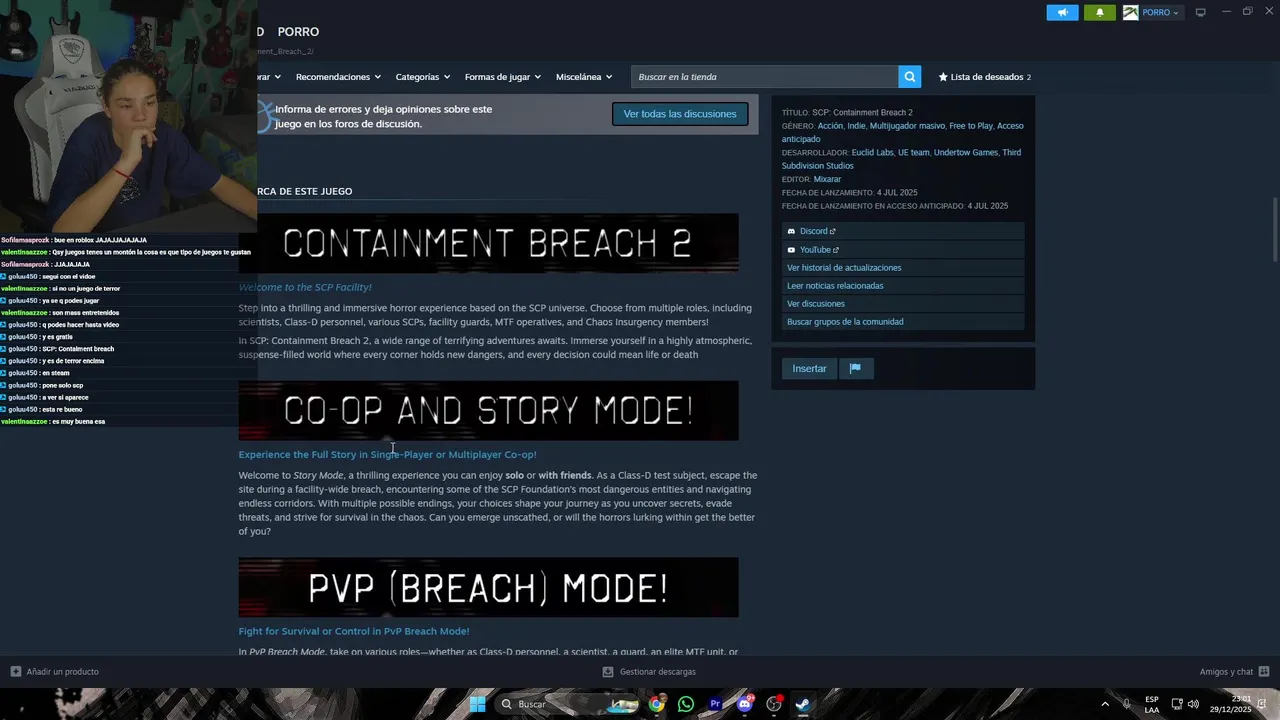This screenshot has height=720, width=1280.
Task: Click the tray microphone icon
Action: coord(1127,704)
